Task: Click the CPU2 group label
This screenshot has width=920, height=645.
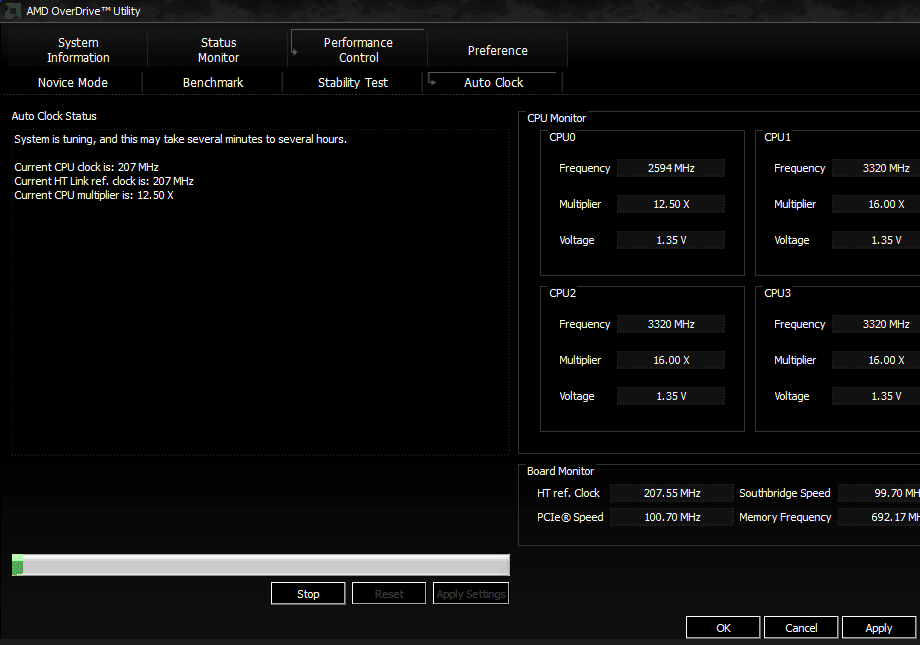Action: coord(562,293)
